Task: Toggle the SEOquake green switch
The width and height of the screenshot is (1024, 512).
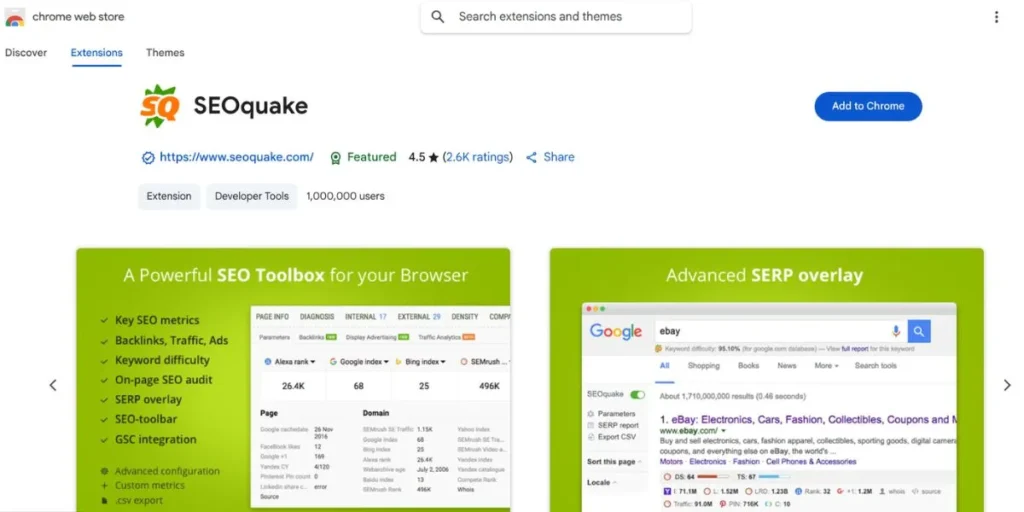Action: [x=637, y=395]
